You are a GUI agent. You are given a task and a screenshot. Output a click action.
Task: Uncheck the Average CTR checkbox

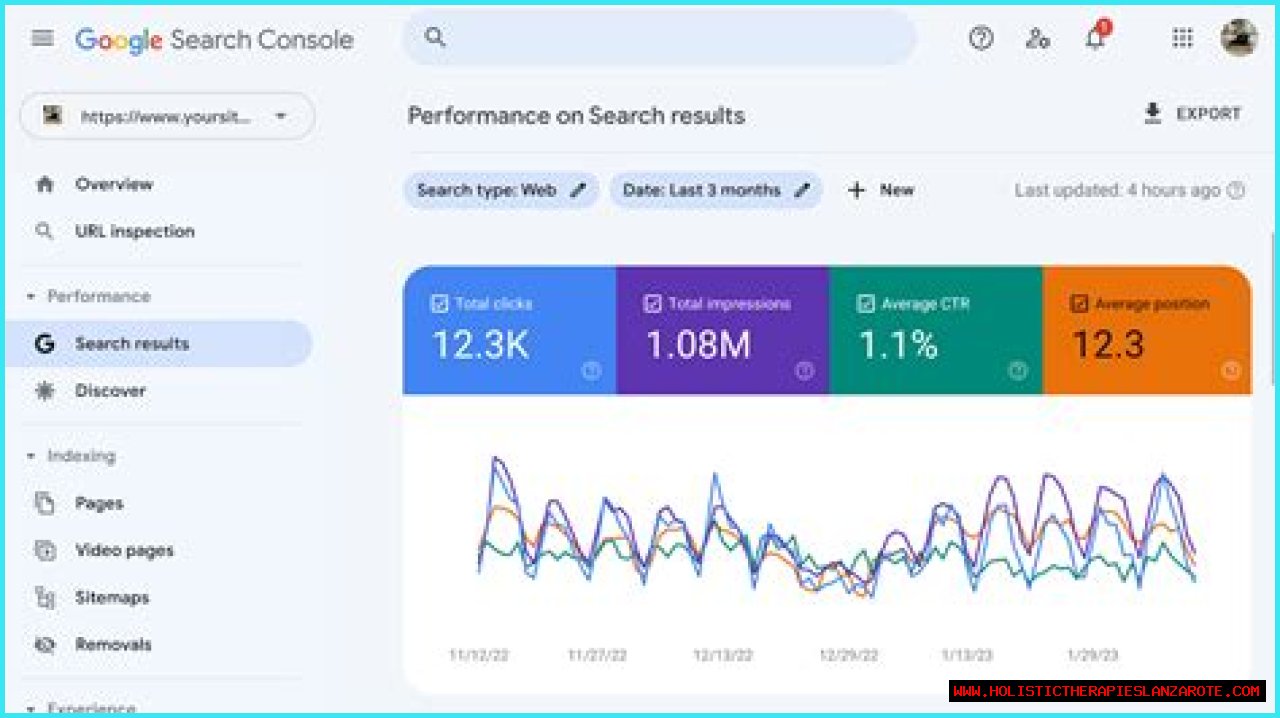866,304
